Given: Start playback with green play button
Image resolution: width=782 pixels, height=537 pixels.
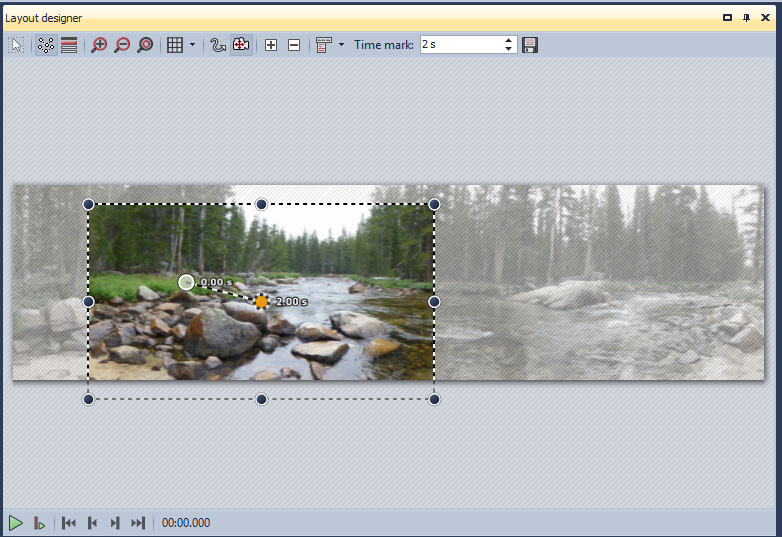Looking at the screenshot, I should (15, 523).
